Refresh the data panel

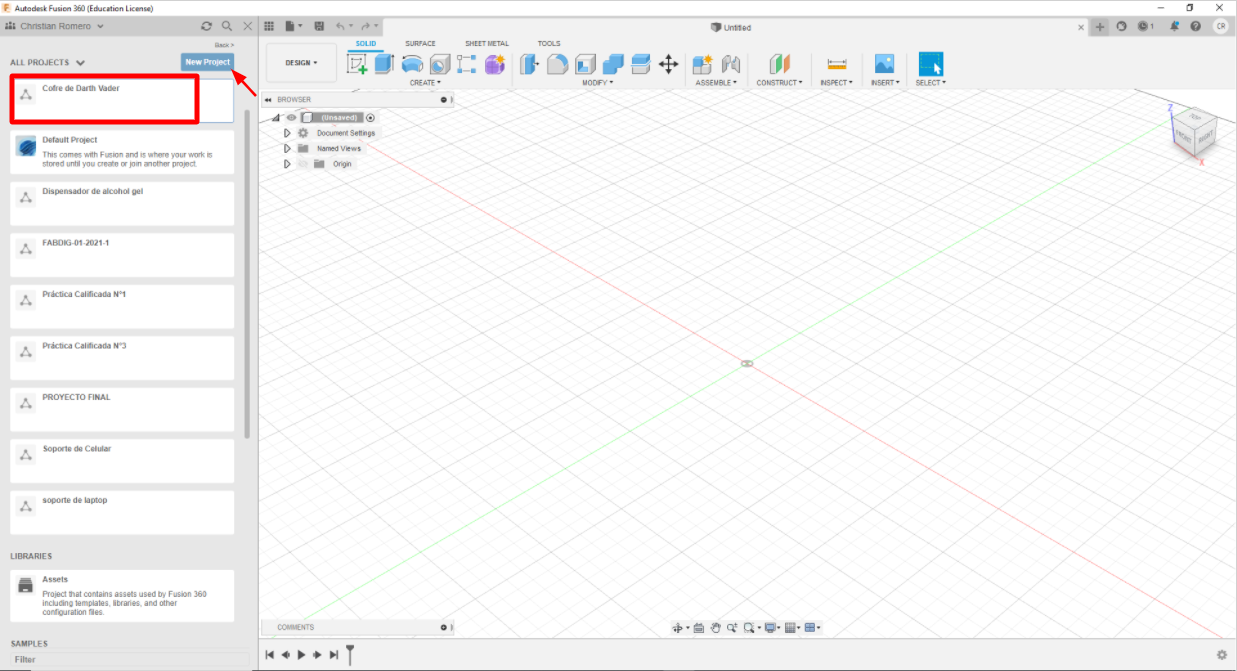point(207,26)
